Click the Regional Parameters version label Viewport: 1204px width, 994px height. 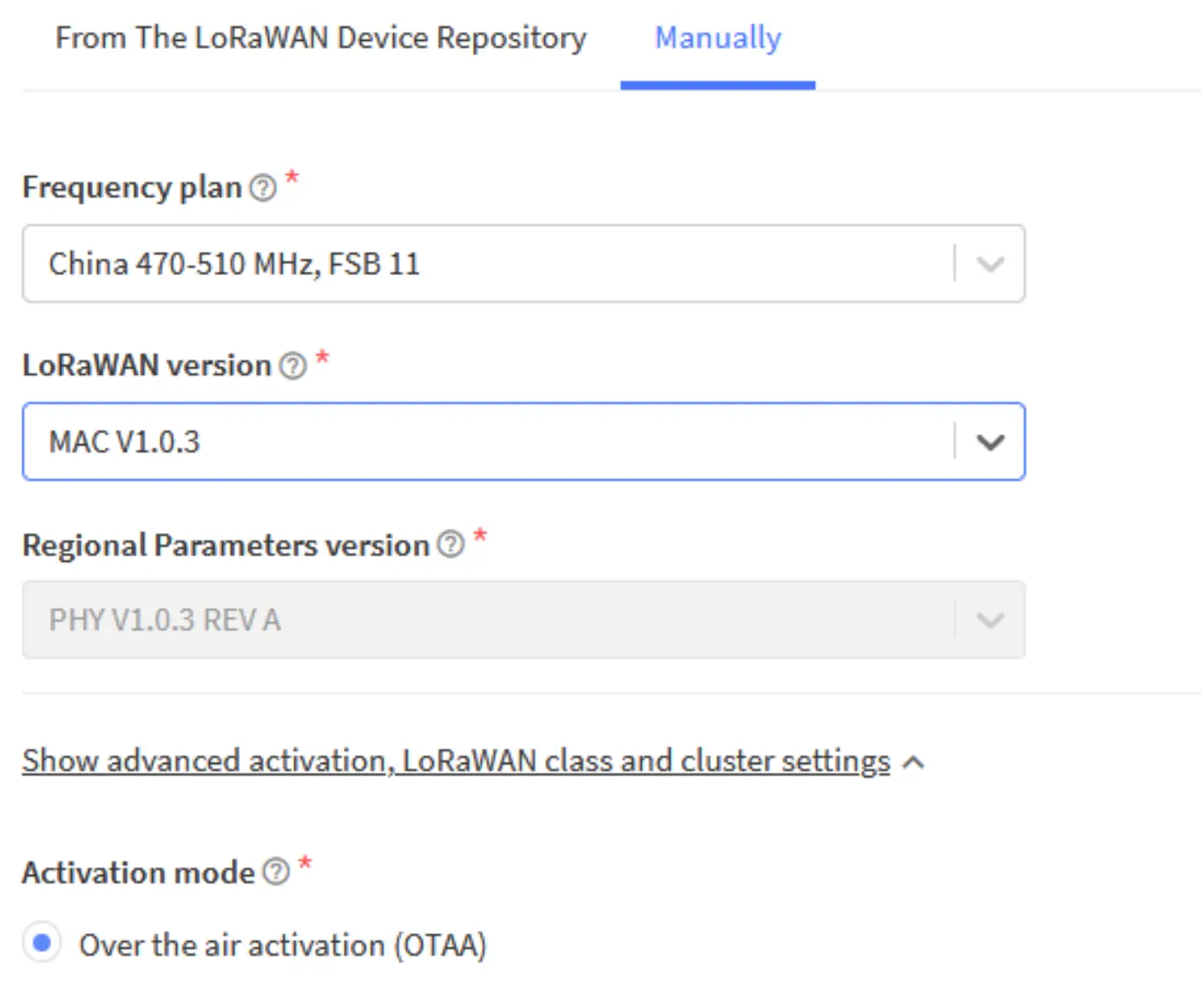pyautogui.click(x=226, y=545)
